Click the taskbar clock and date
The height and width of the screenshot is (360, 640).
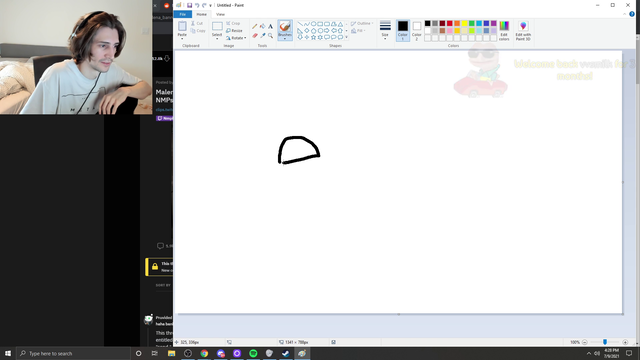[611, 353]
